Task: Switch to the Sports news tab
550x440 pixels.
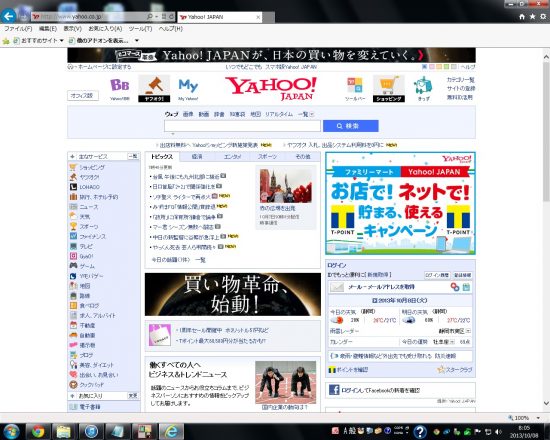Action: [x=267, y=156]
